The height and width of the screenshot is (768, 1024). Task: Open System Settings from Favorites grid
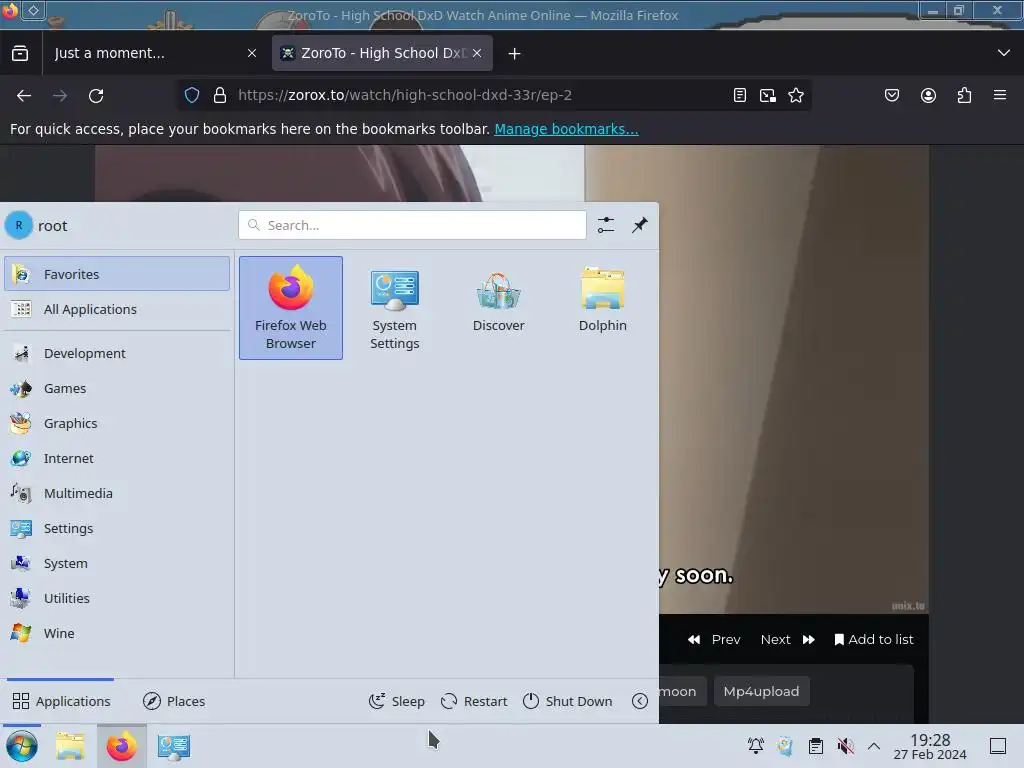pos(394,308)
